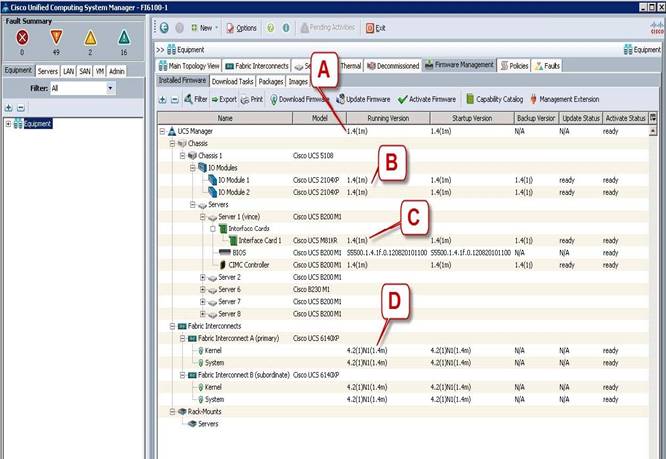The image size is (666, 459).
Task: Expand the Equipment node in left pane
Action: (9, 124)
